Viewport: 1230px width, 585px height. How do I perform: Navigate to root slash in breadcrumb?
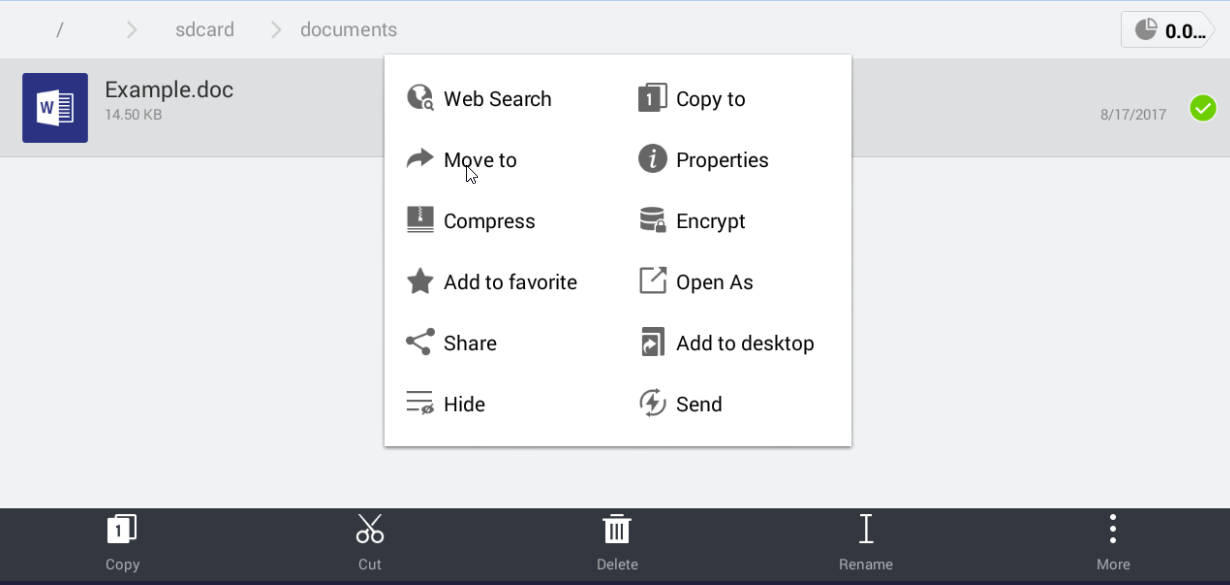60,30
